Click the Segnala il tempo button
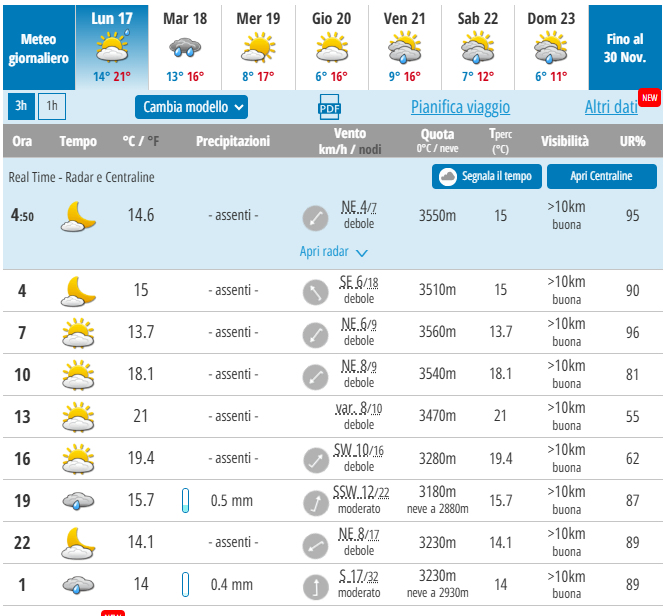664x616 pixels. [487, 177]
